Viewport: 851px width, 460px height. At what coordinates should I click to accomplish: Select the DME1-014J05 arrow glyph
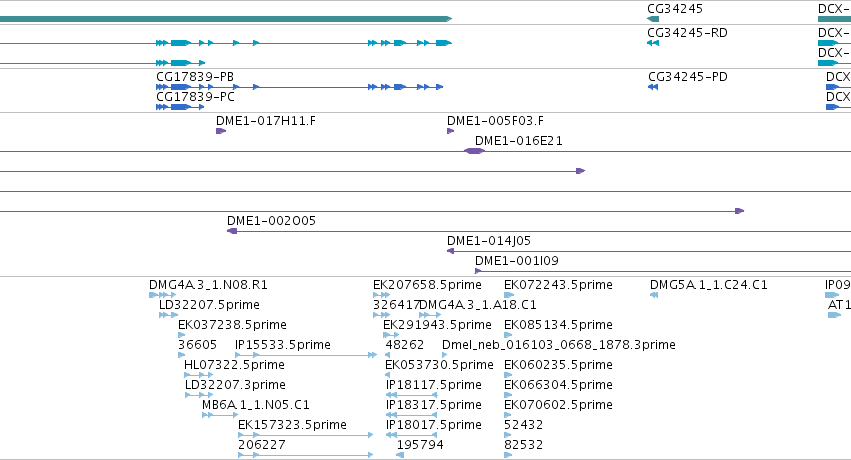450,251
